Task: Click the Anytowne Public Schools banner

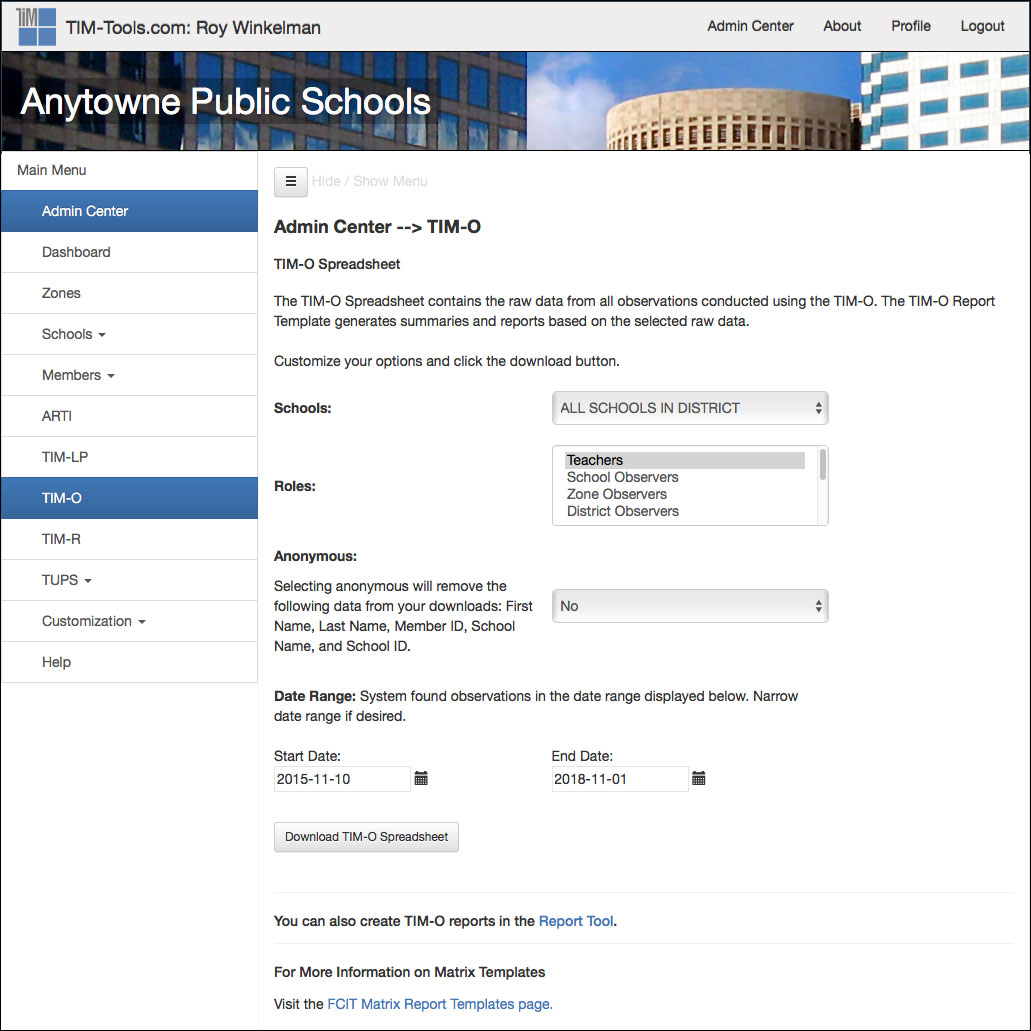Action: pos(516,101)
